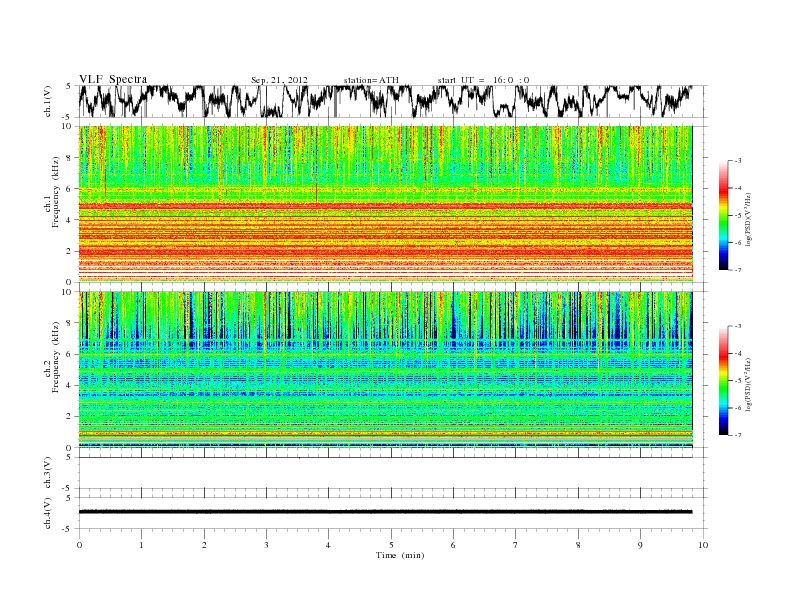The width and height of the screenshot is (792, 612).
Task: Click the date 'Sep. 21, 2012'
Action: point(279,80)
